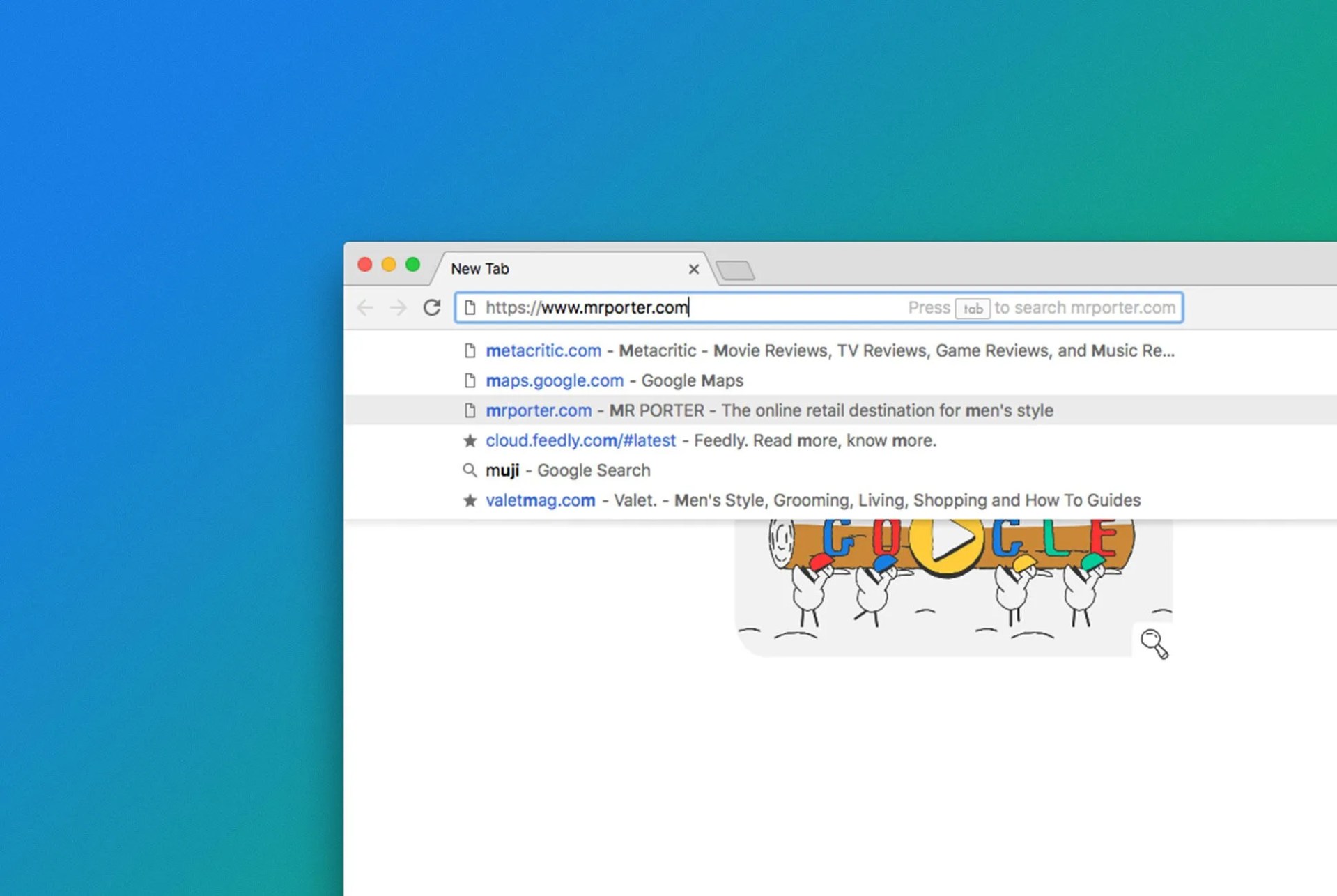Screen dimensions: 1337x896
Task: Open the metacritic.com suggestion
Action: point(840,350)
